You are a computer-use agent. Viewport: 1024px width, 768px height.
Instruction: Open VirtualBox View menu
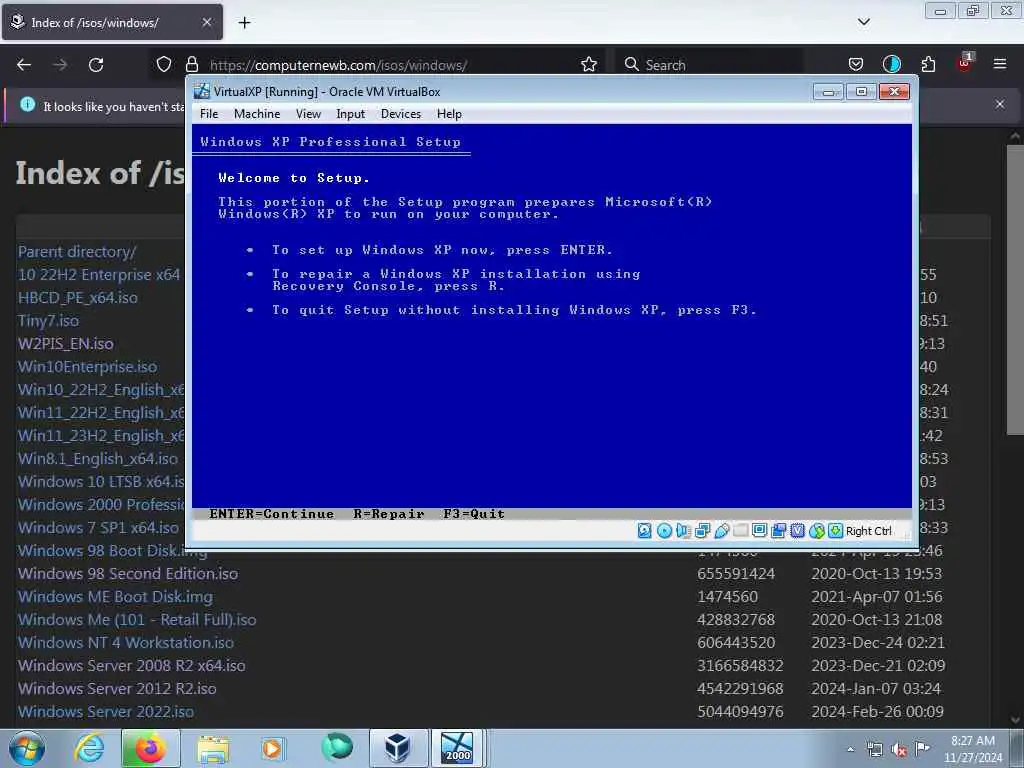pos(308,114)
